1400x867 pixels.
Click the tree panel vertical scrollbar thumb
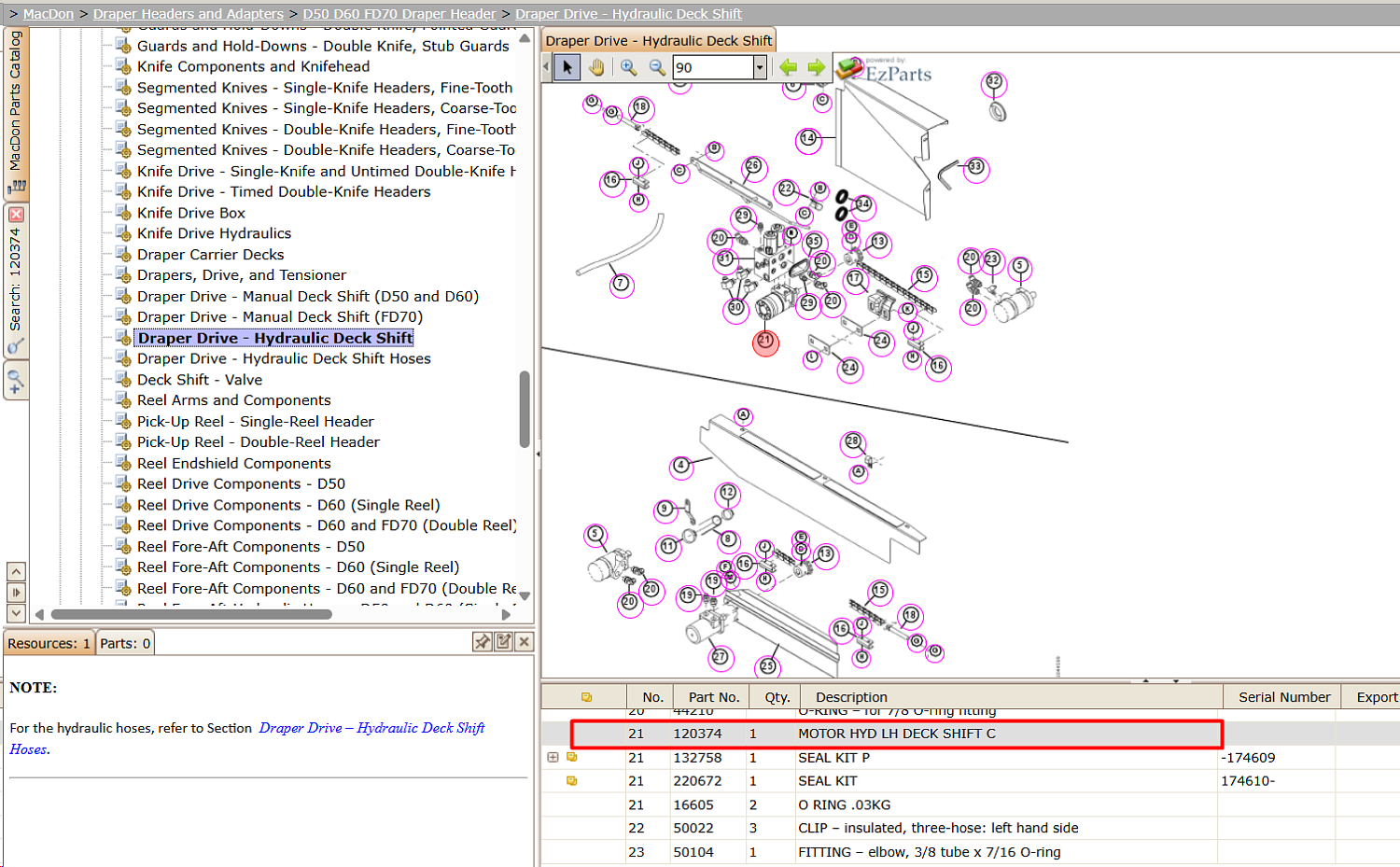[525, 409]
